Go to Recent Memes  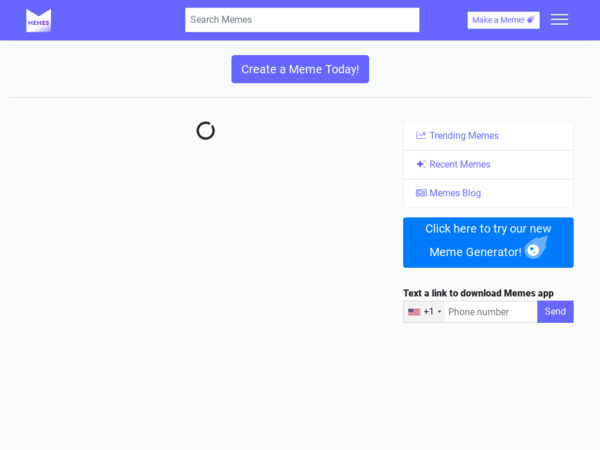point(459,164)
